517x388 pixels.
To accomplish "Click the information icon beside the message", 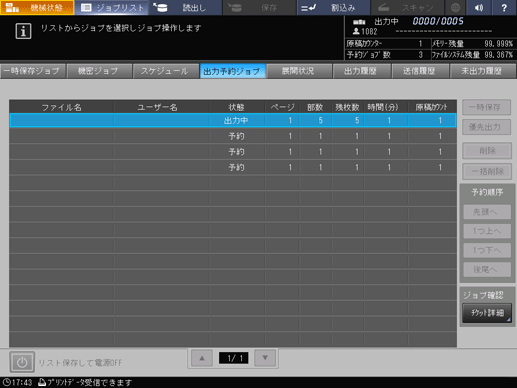I will pyautogui.click(x=23, y=31).
